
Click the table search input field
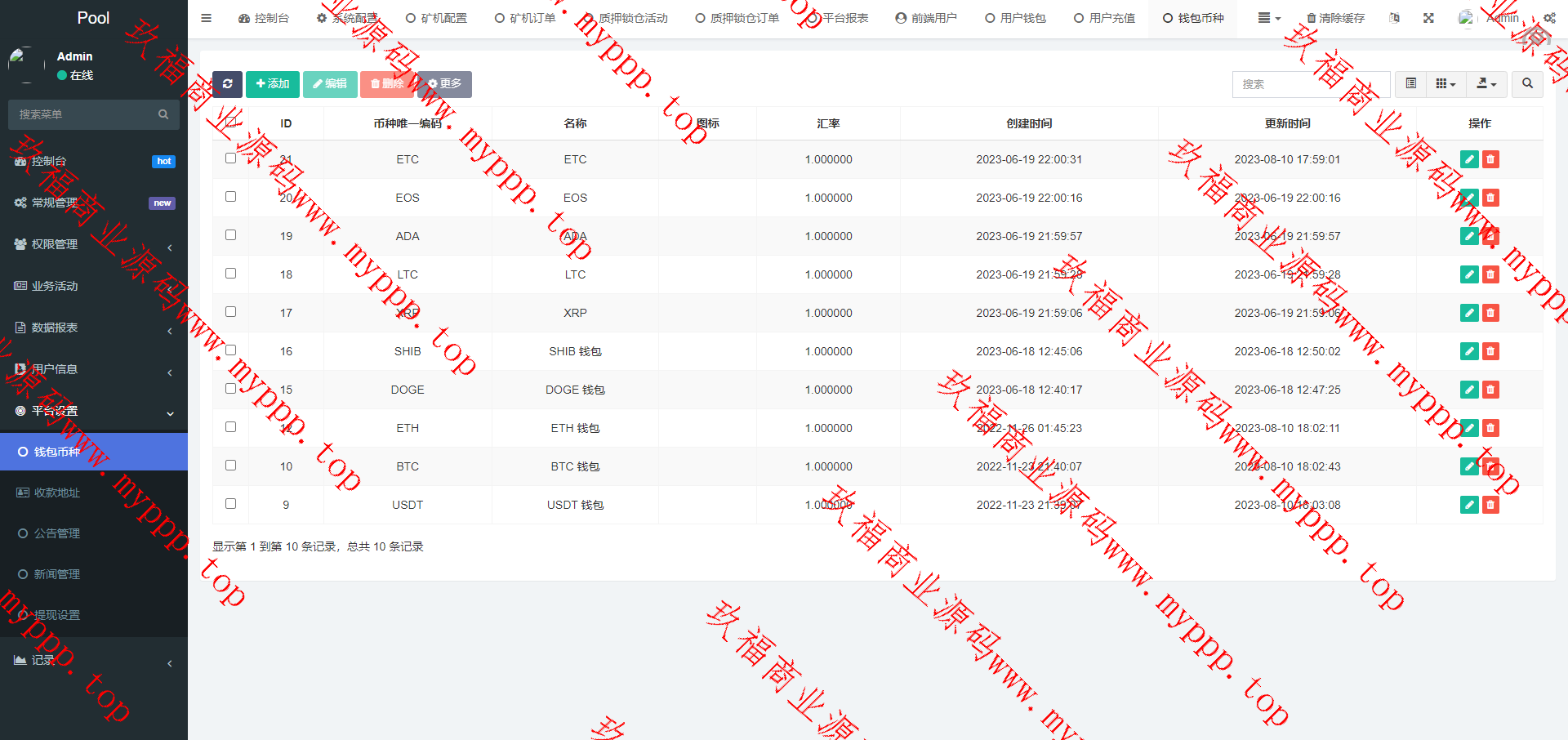pyautogui.click(x=1311, y=84)
